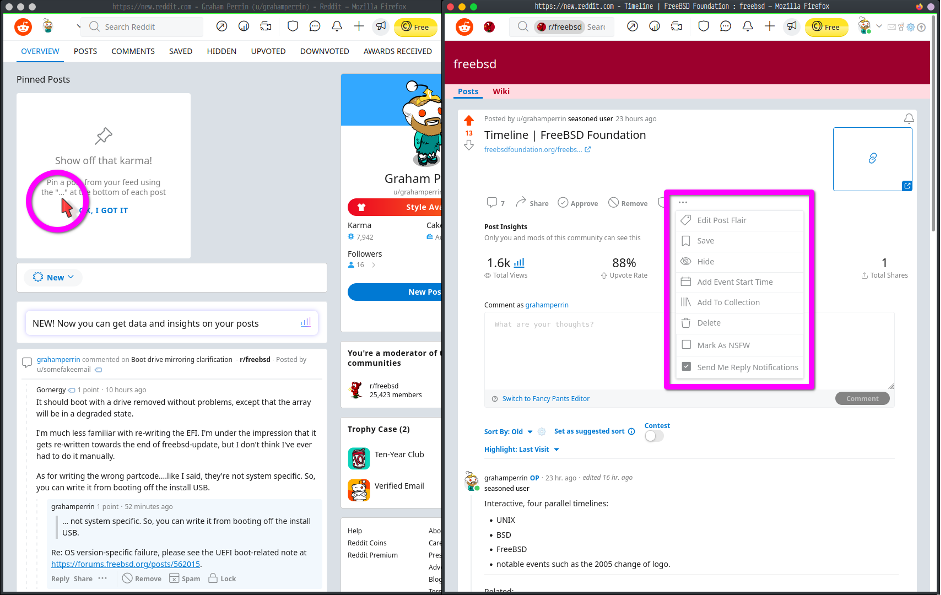Downvote the Timeline FreeBSD Foundation post

point(469,146)
